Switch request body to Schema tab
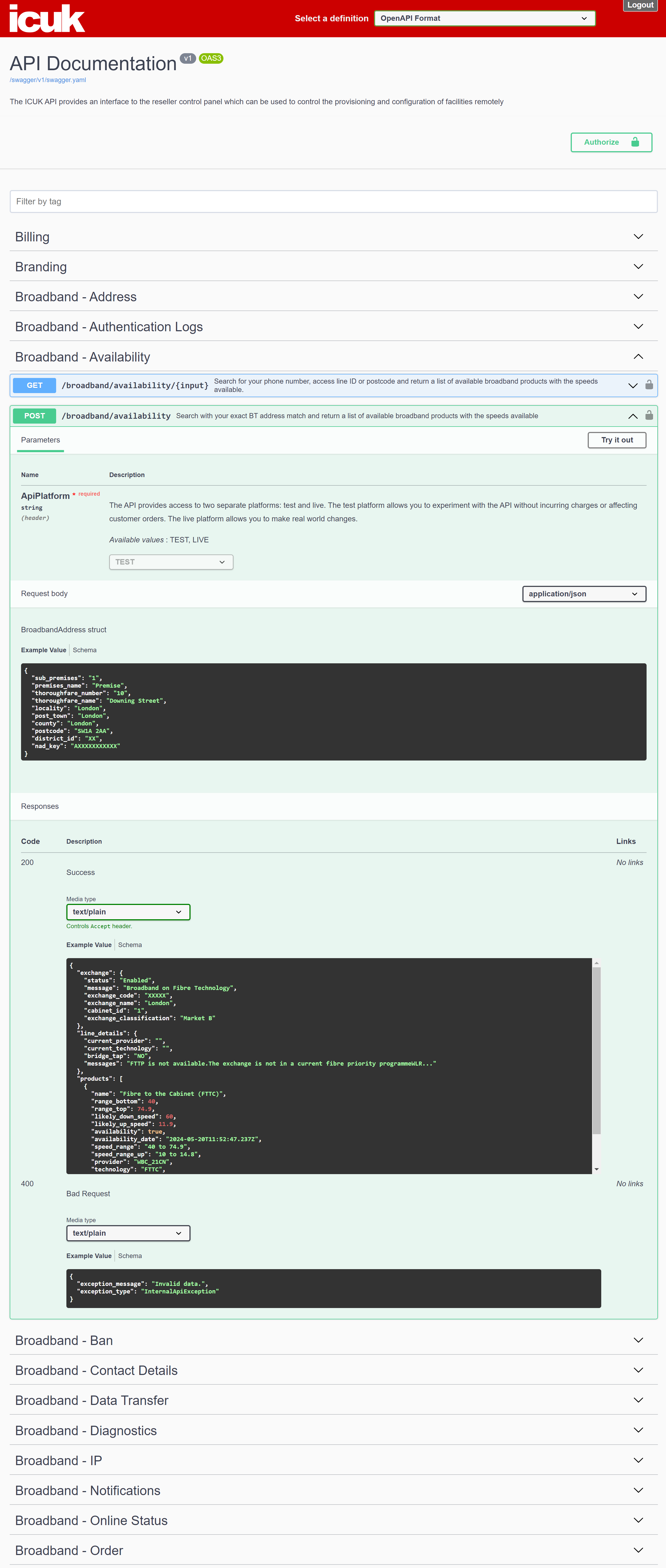Screen dimensions: 666x1568 click(x=84, y=650)
